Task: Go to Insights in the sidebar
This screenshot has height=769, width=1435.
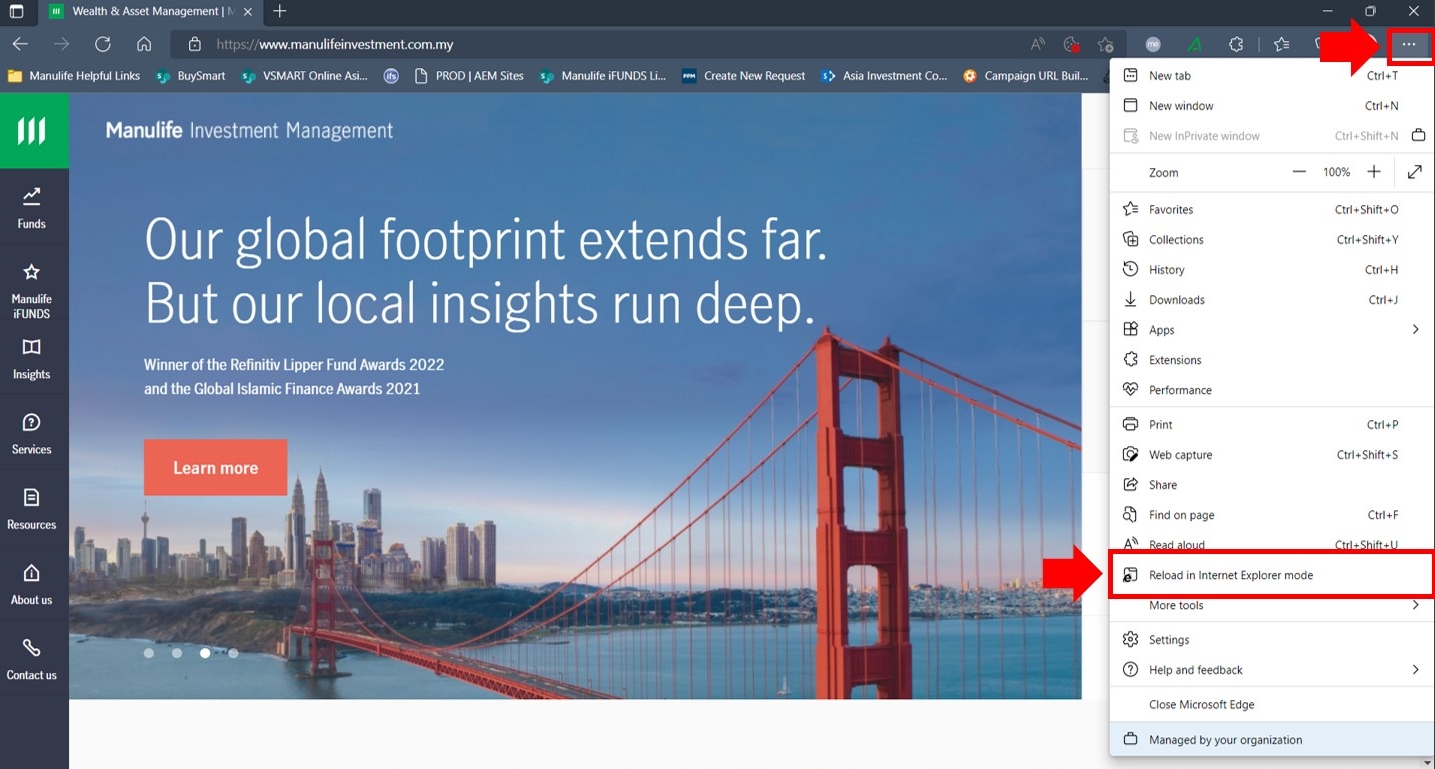Action: point(32,359)
